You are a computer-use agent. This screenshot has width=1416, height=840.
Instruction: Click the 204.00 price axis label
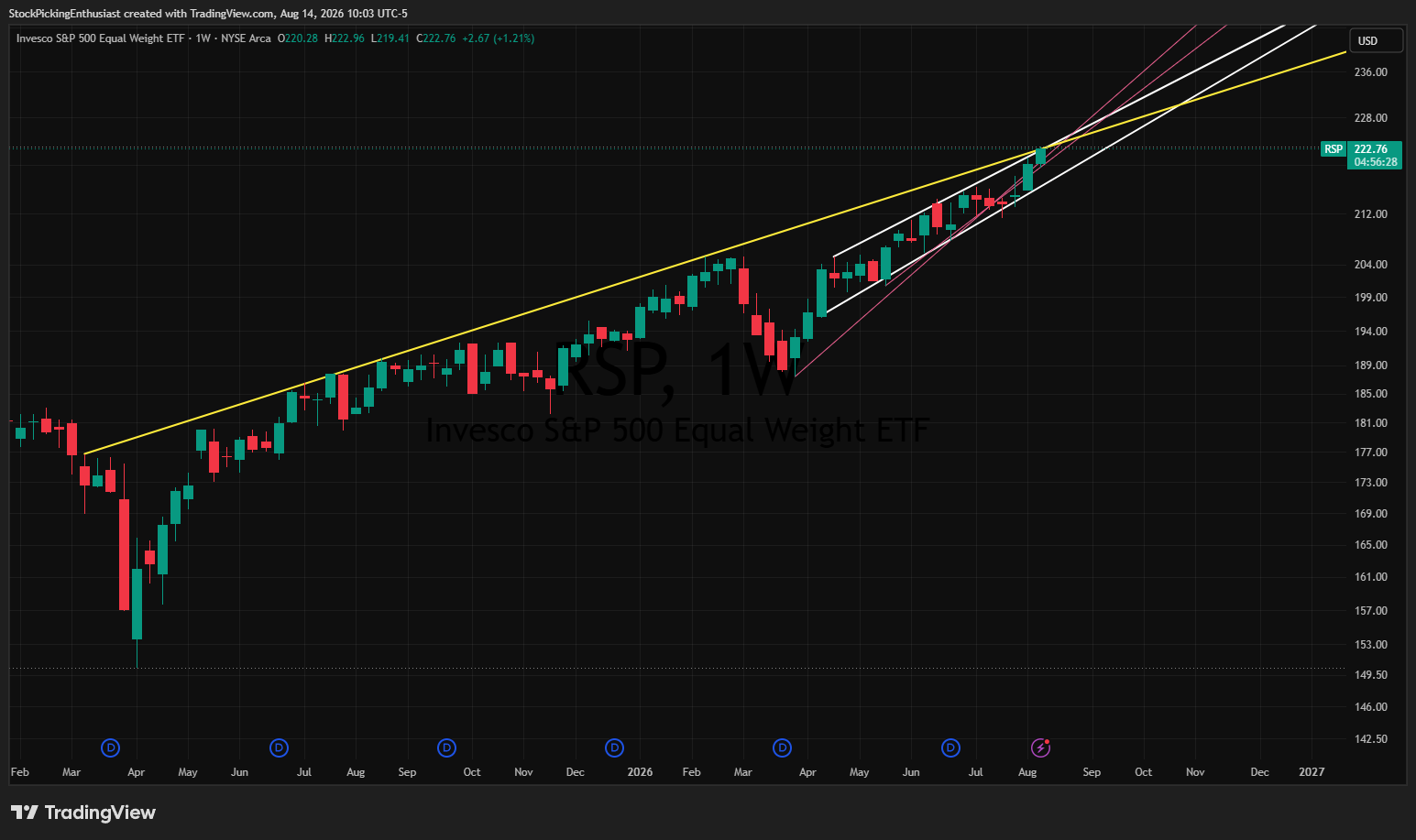1370,265
